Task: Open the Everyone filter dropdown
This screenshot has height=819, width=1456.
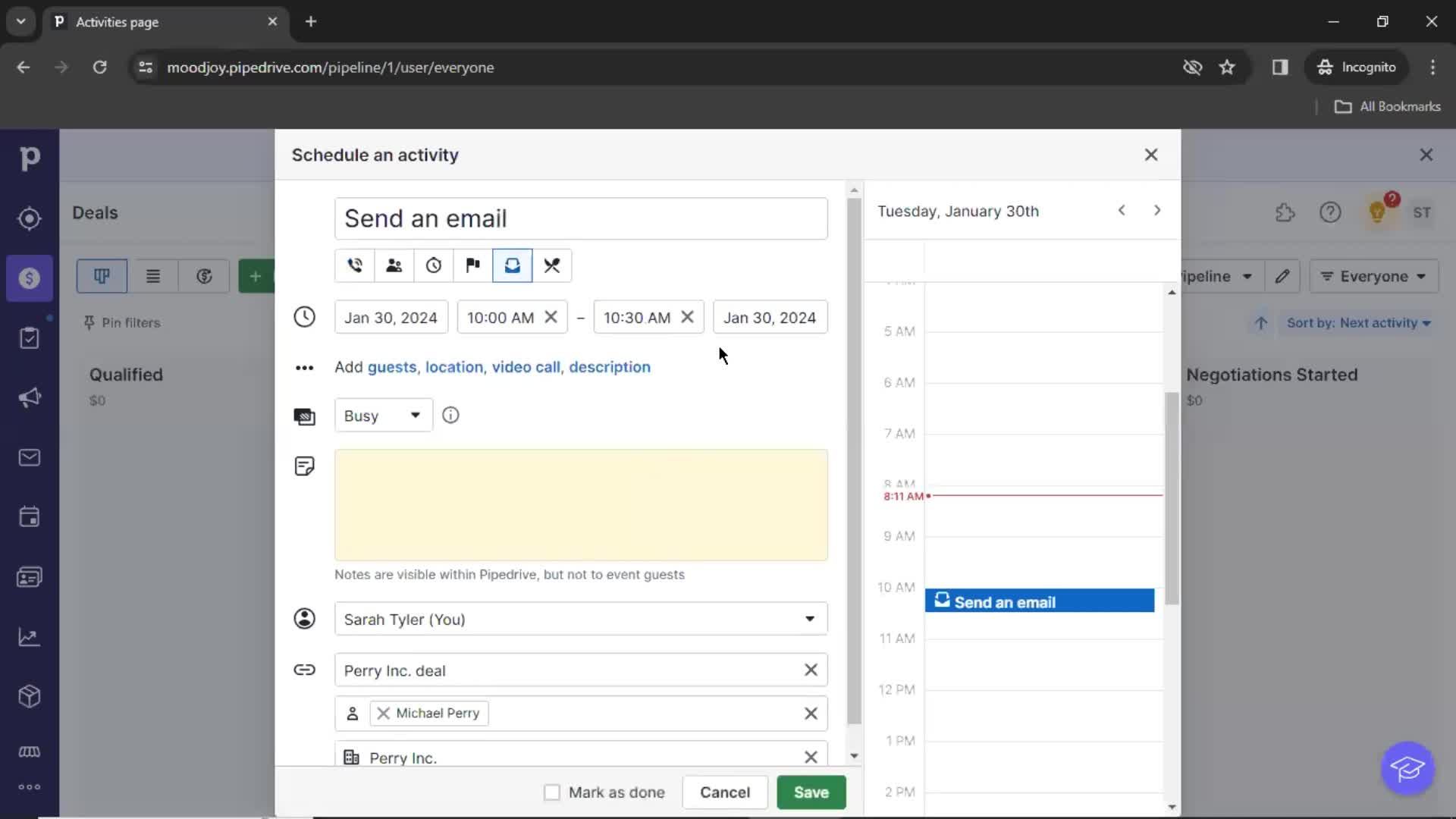Action: (x=1373, y=276)
